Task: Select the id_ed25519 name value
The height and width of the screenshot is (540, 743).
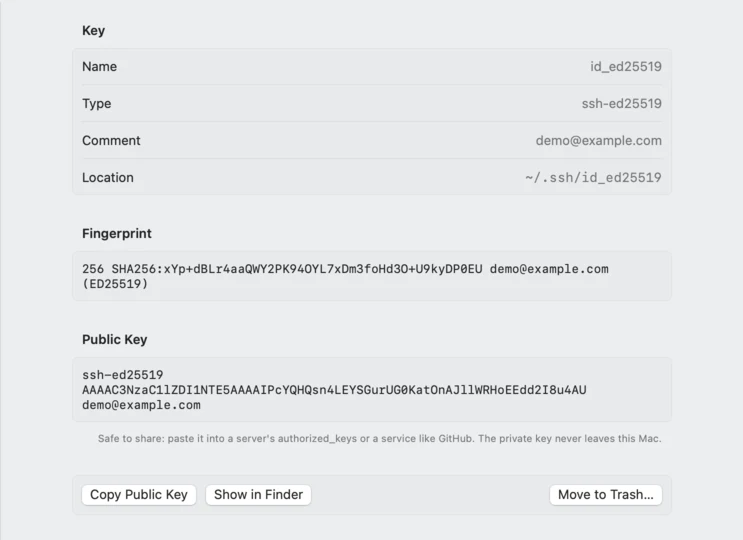Action: coord(625,66)
